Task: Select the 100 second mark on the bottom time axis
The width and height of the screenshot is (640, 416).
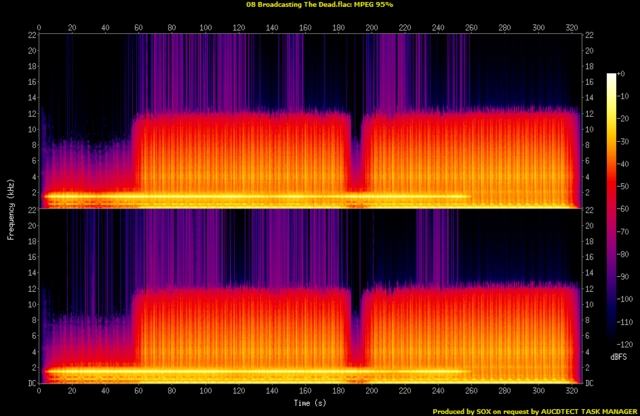Action: 205,390
